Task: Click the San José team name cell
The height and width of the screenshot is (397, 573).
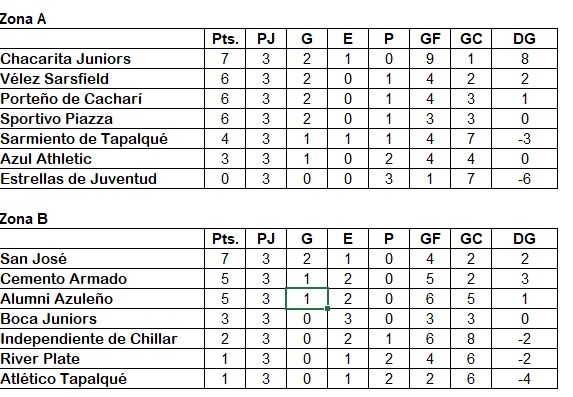Action: click(x=102, y=259)
